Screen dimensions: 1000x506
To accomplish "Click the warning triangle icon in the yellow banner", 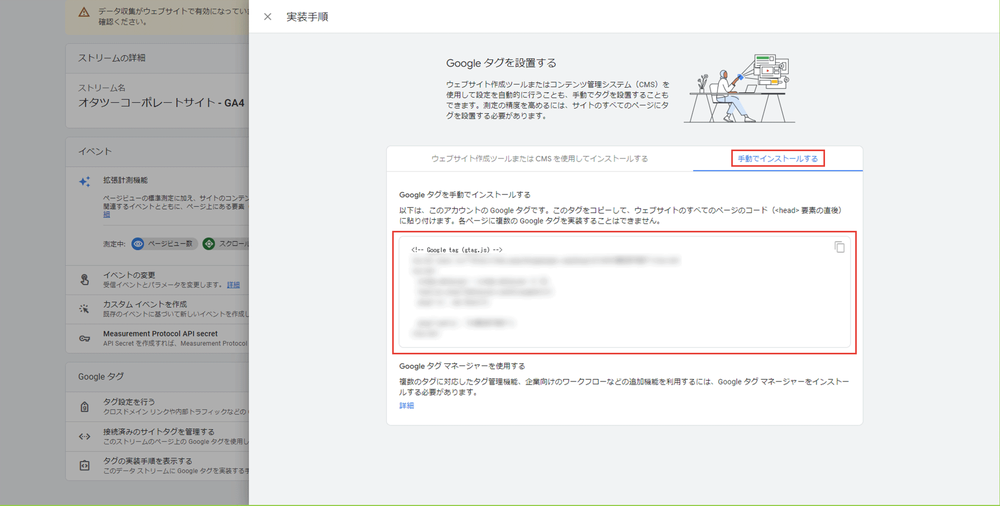I will (x=84, y=12).
